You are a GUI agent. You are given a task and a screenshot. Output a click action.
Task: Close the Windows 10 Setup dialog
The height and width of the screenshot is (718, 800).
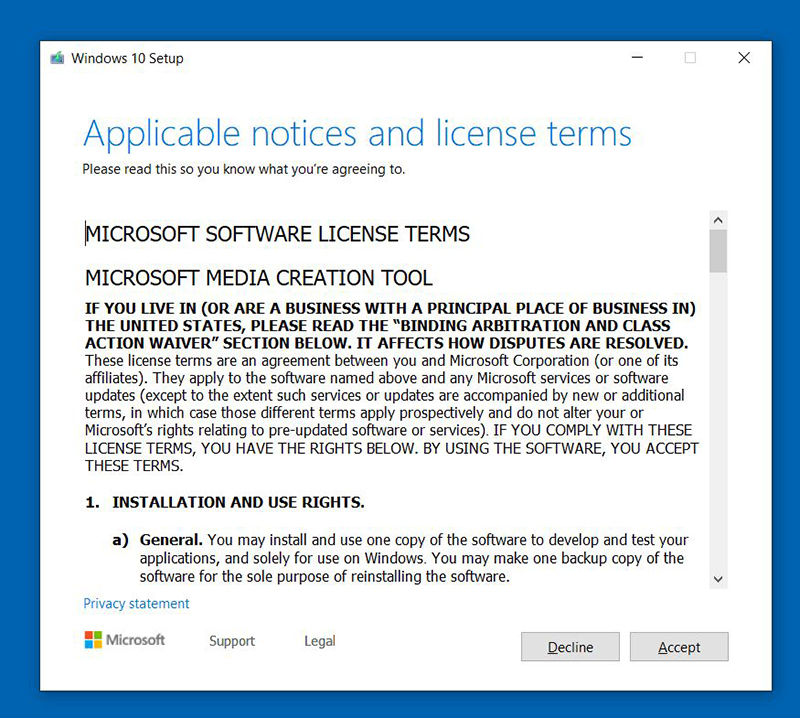(x=744, y=58)
